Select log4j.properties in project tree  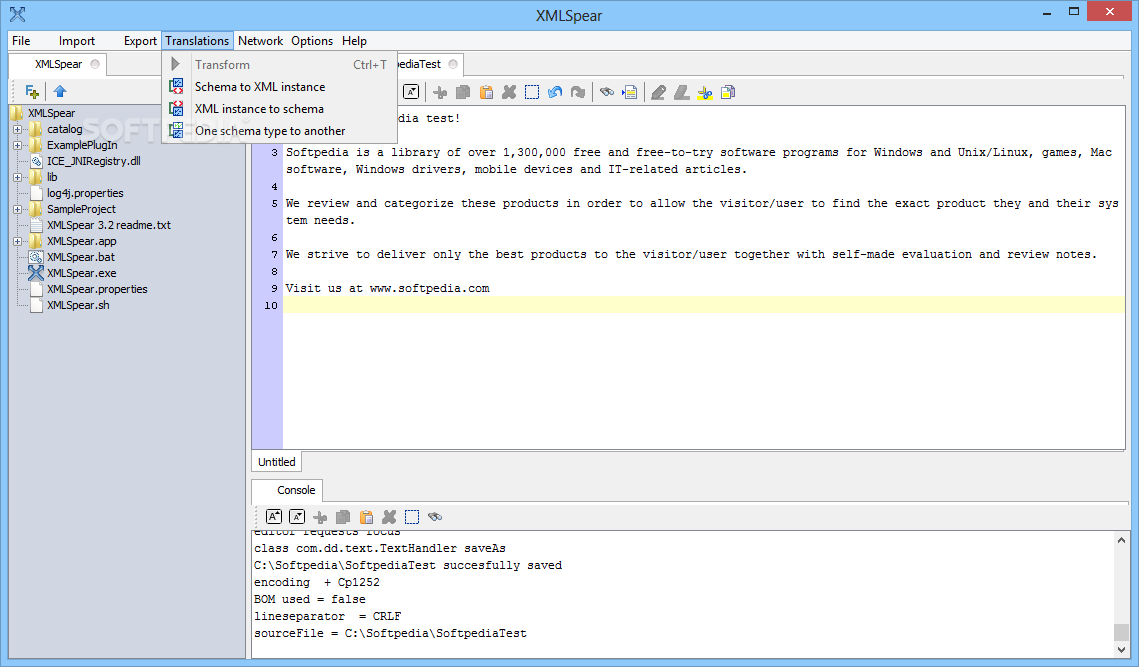click(85, 193)
